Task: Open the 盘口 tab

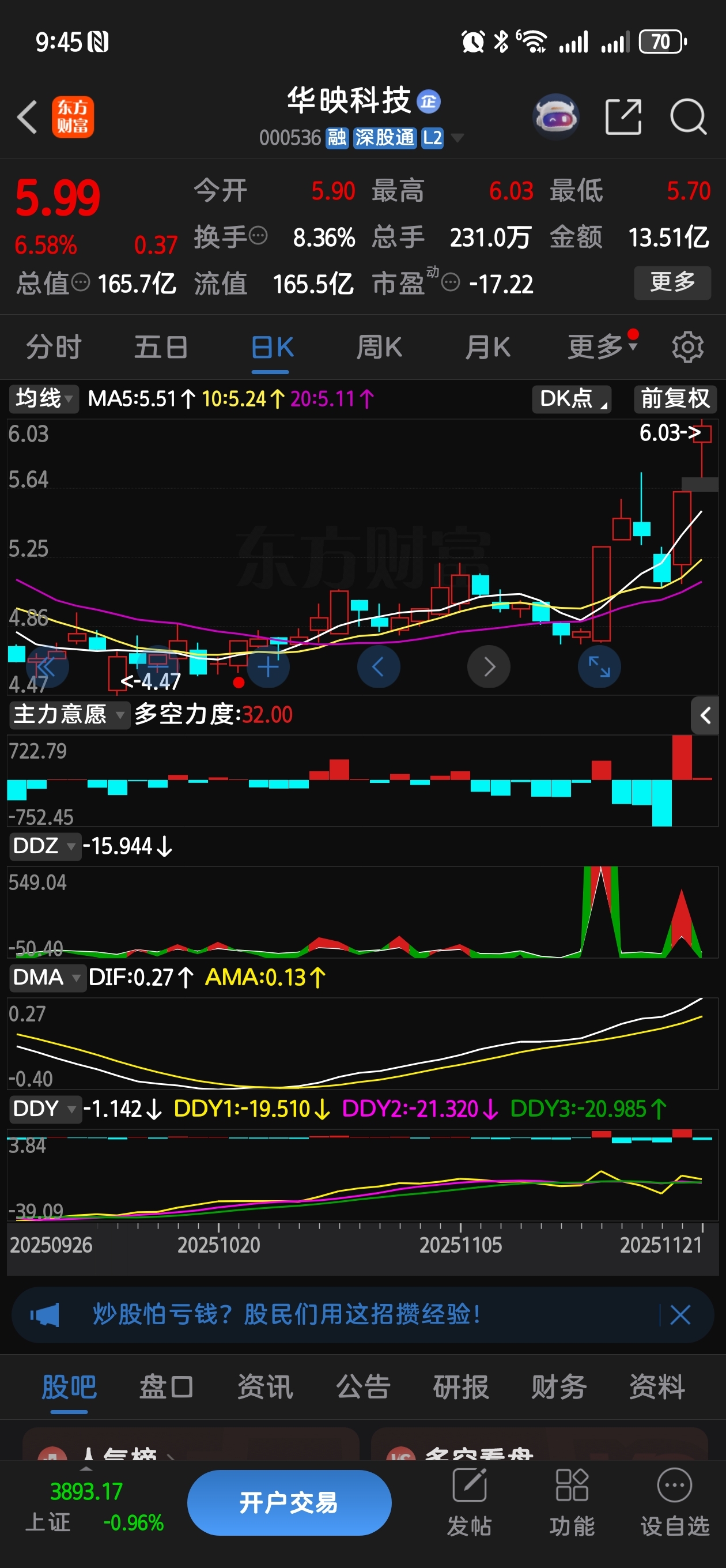Action: point(167,1388)
